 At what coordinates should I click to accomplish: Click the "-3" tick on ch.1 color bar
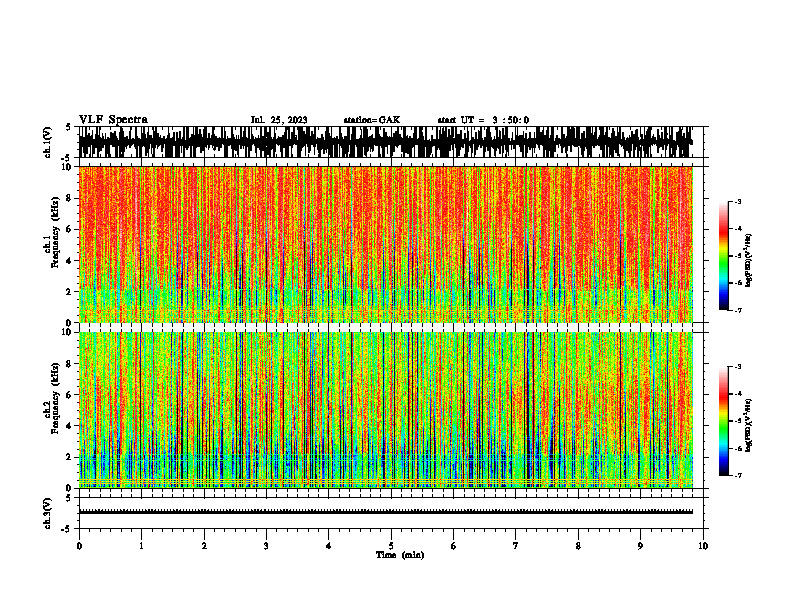tap(738, 201)
